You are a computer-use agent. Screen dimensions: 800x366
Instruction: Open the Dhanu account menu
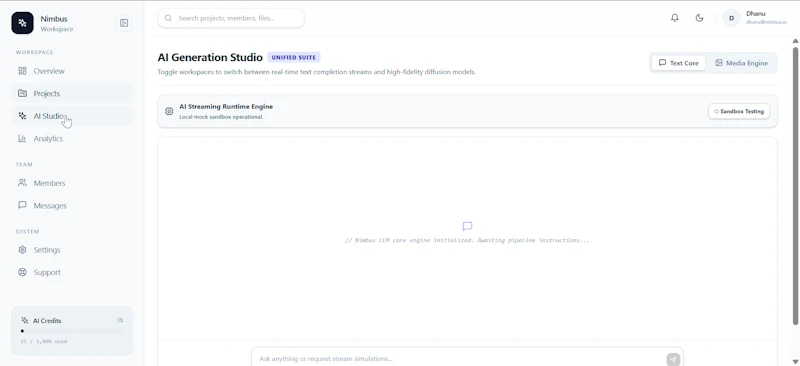[756, 18]
